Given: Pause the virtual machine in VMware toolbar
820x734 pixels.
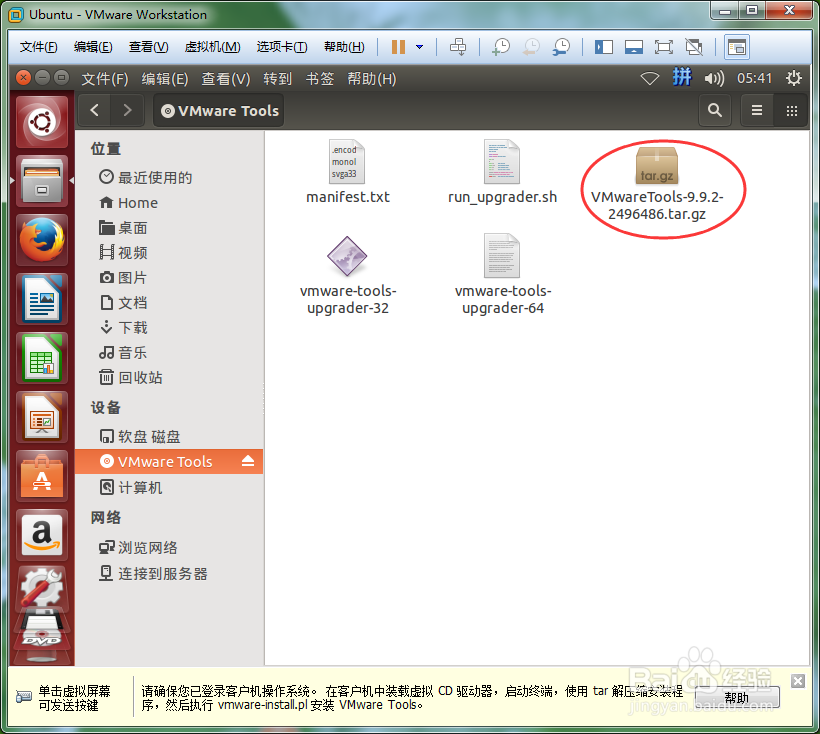Looking at the screenshot, I should tap(398, 47).
